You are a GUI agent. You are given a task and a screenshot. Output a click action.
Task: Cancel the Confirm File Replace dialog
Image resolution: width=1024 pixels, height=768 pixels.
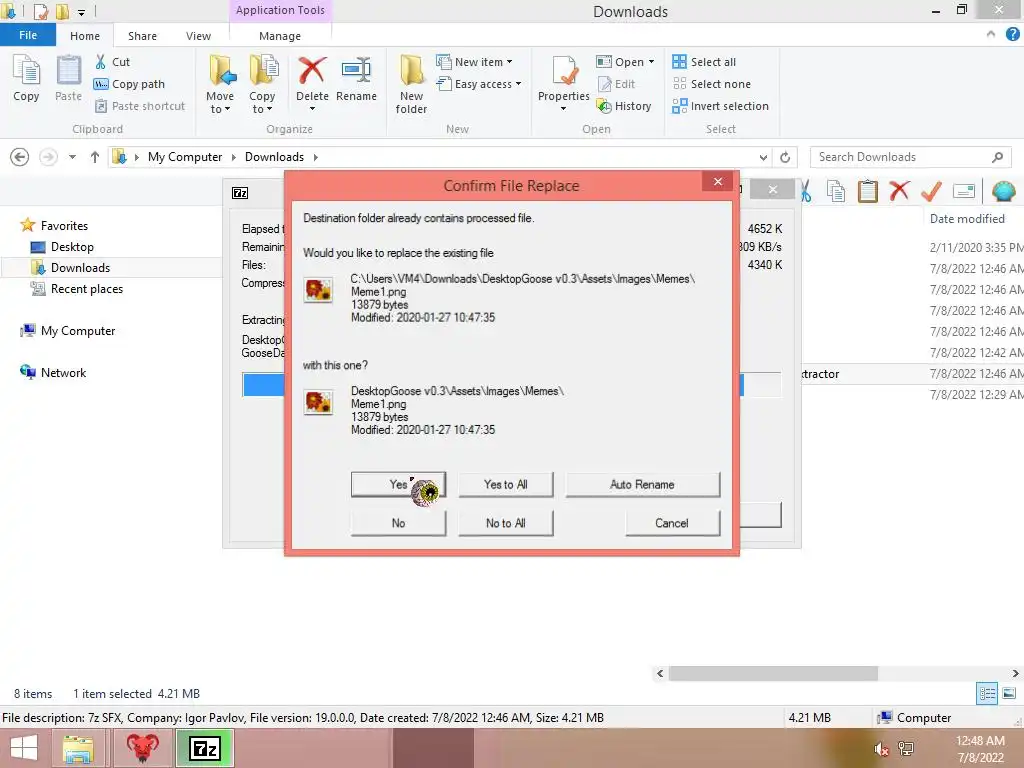click(672, 523)
